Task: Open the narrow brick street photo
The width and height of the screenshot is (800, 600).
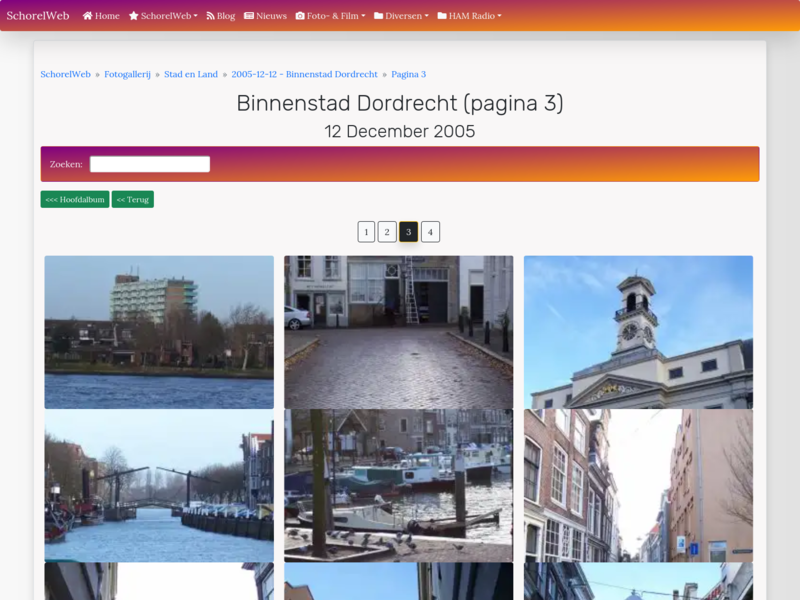Action: (x=638, y=485)
